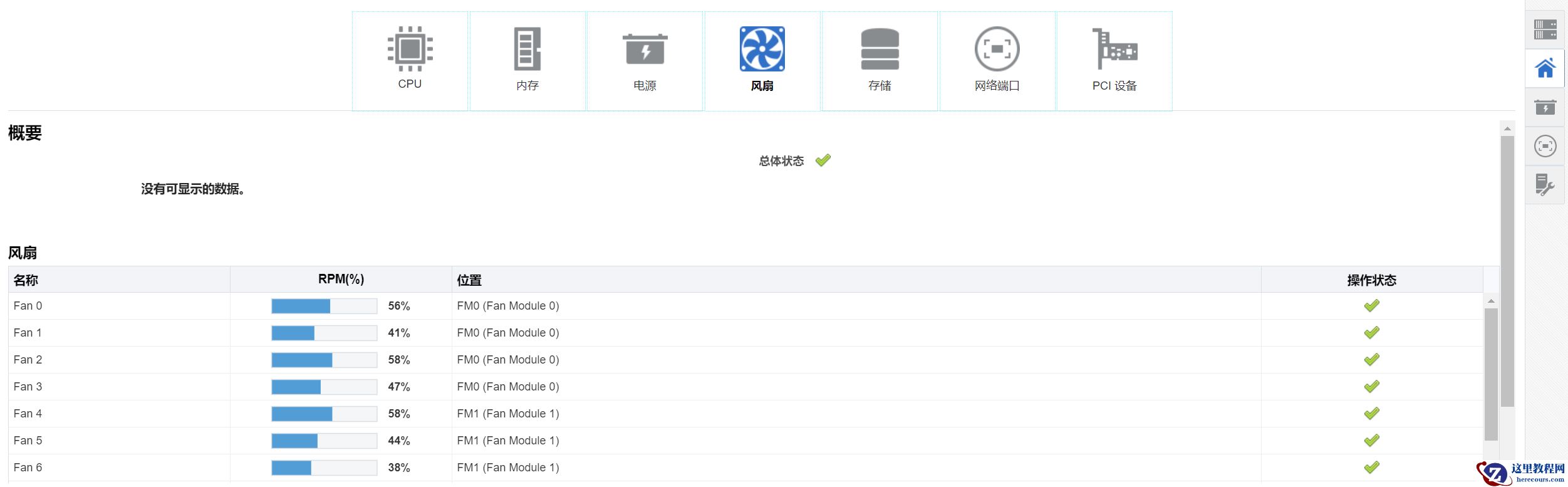The image size is (1568, 487).
Task: Click Fan 6 RPM progress bar
Action: pos(324,468)
